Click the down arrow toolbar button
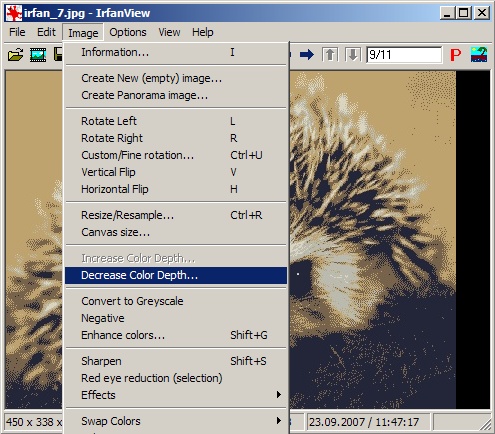This screenshot has height=434, width=495. click(353, 55)
